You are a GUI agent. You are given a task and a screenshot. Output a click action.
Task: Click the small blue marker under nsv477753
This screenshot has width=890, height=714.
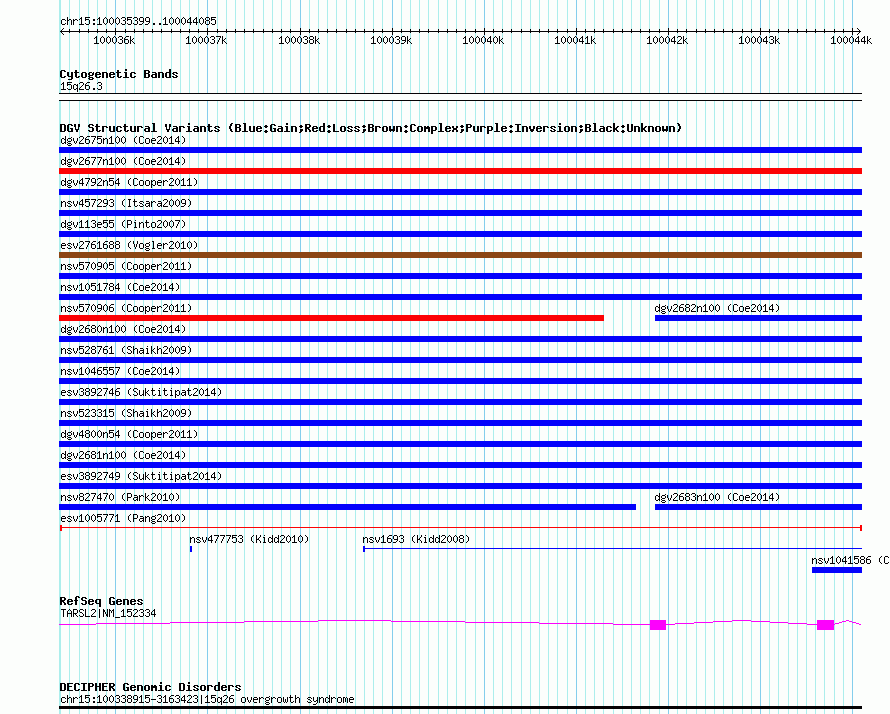191,549
